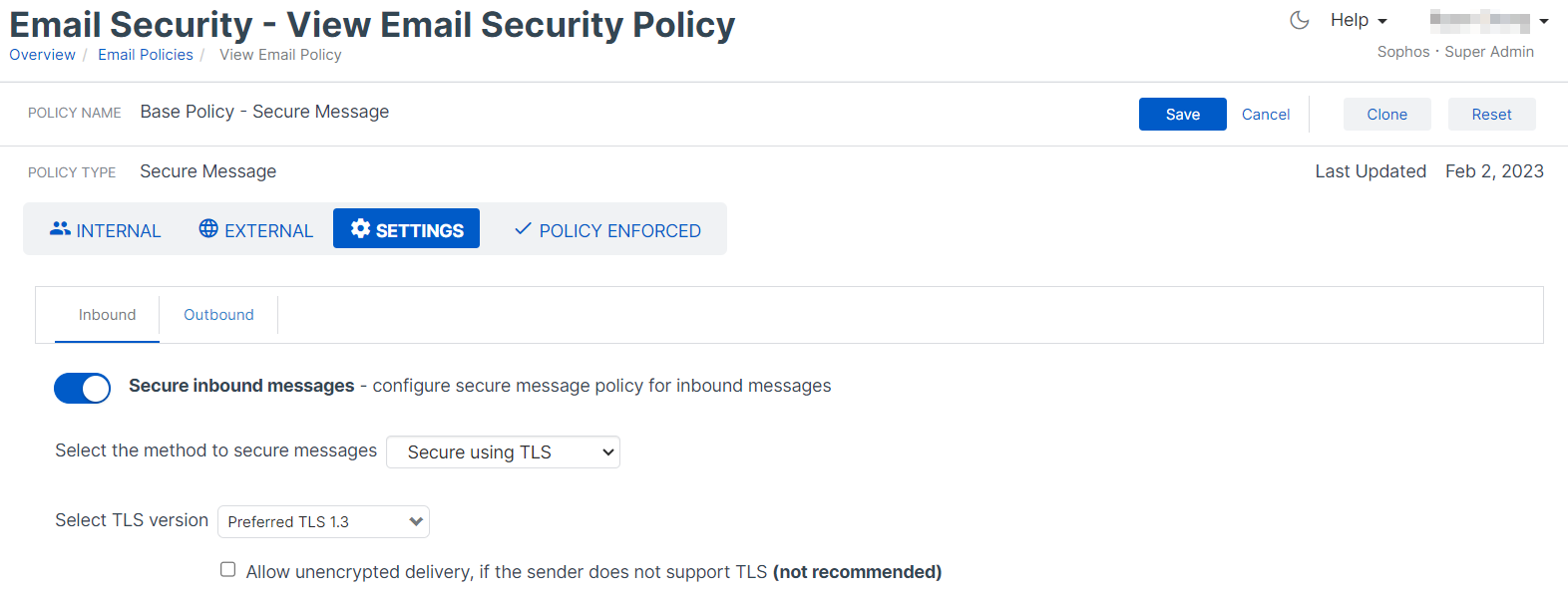
Task: Expand the TLS version dropdown
Action: [323, 522]
